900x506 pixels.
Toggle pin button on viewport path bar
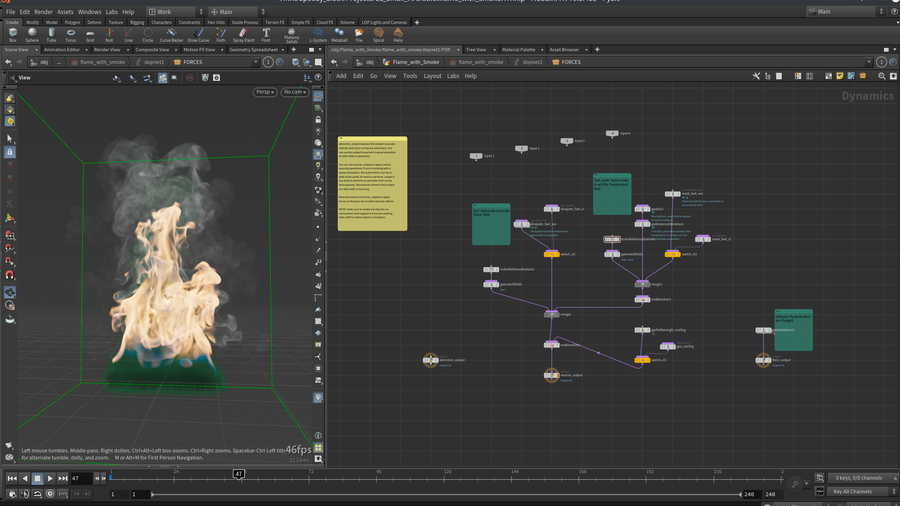(268, 62)
